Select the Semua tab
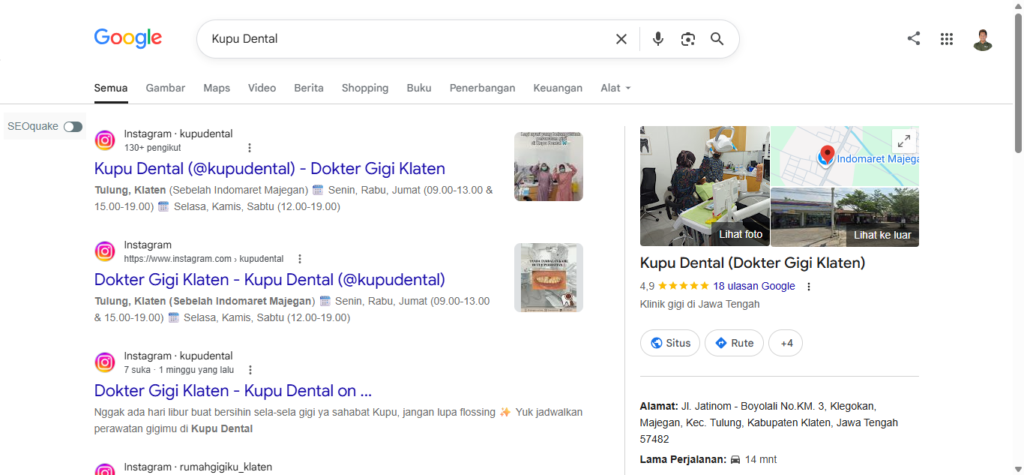 [111, 88]
